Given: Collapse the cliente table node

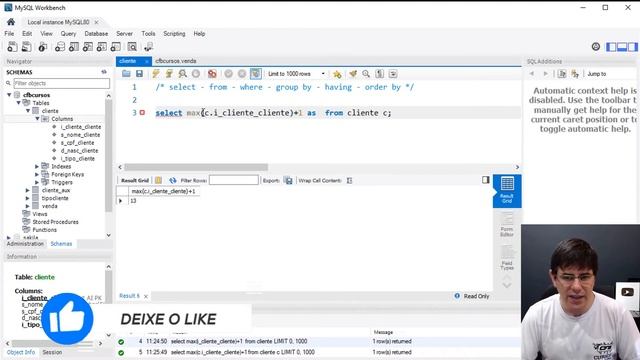Looking at the screenshot, I should [x=28, y=111].
